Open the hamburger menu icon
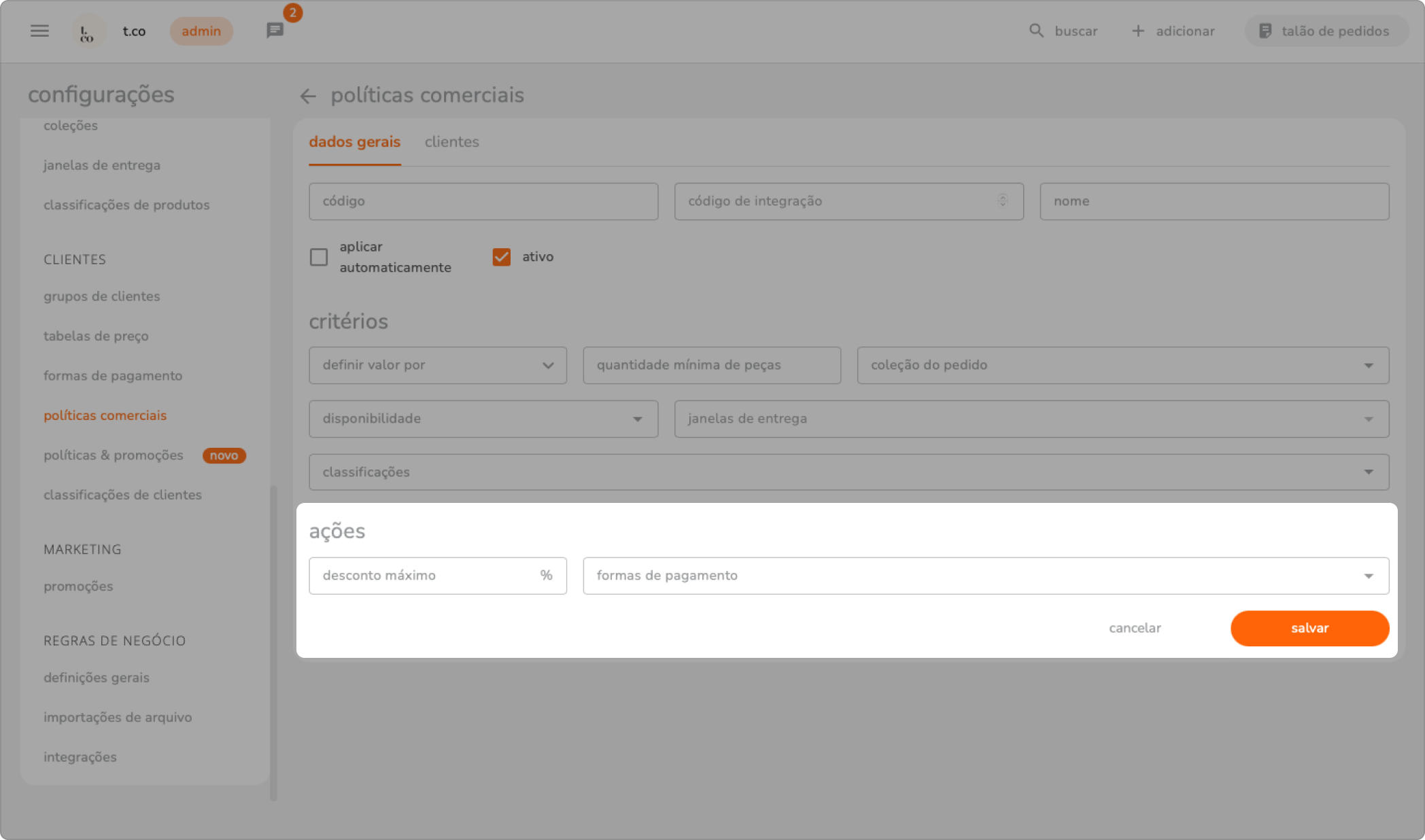Viewport: 1425px width, 840px height. pos(39,31)
